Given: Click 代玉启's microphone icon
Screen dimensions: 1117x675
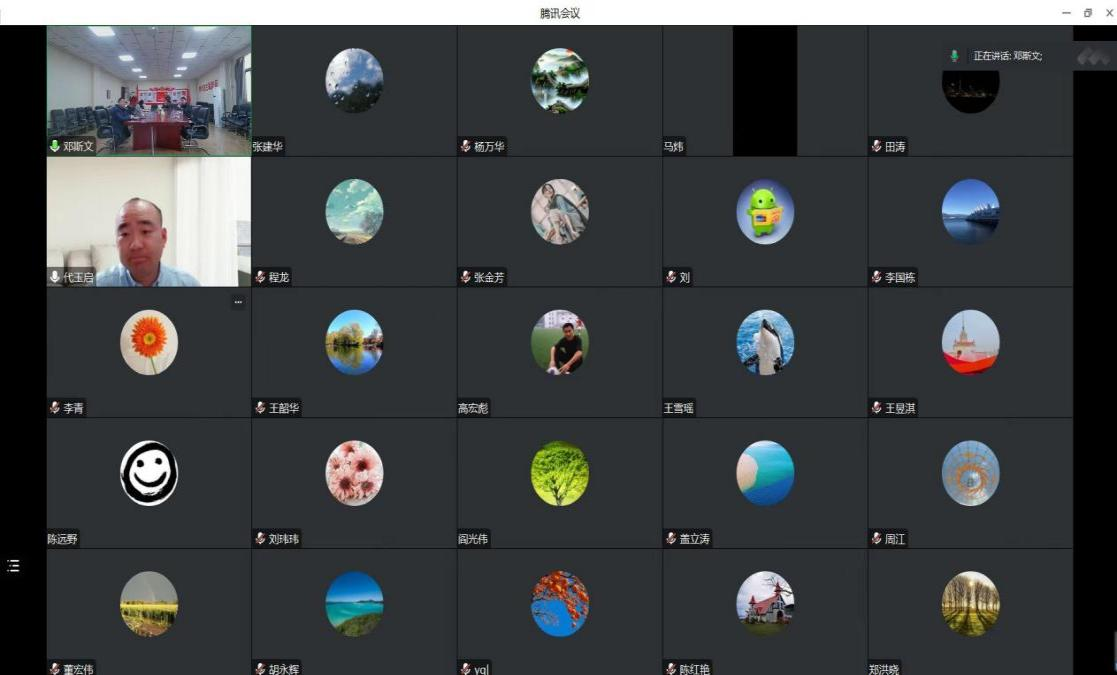Looking at the screenshot, I should (x=54, y=277).
